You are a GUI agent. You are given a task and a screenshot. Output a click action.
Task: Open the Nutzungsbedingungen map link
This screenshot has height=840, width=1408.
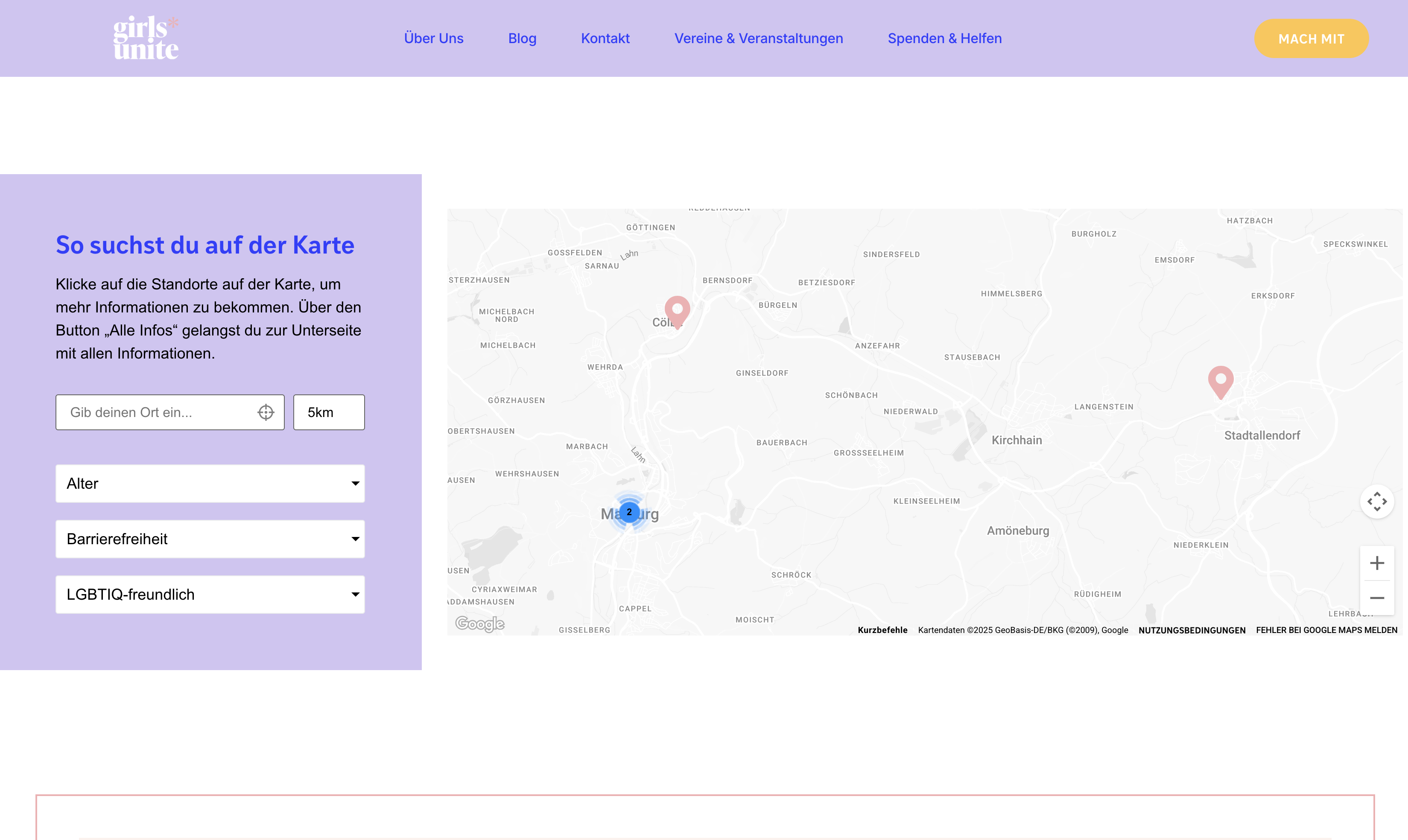pyautogui.click(x=1191, y=630)
